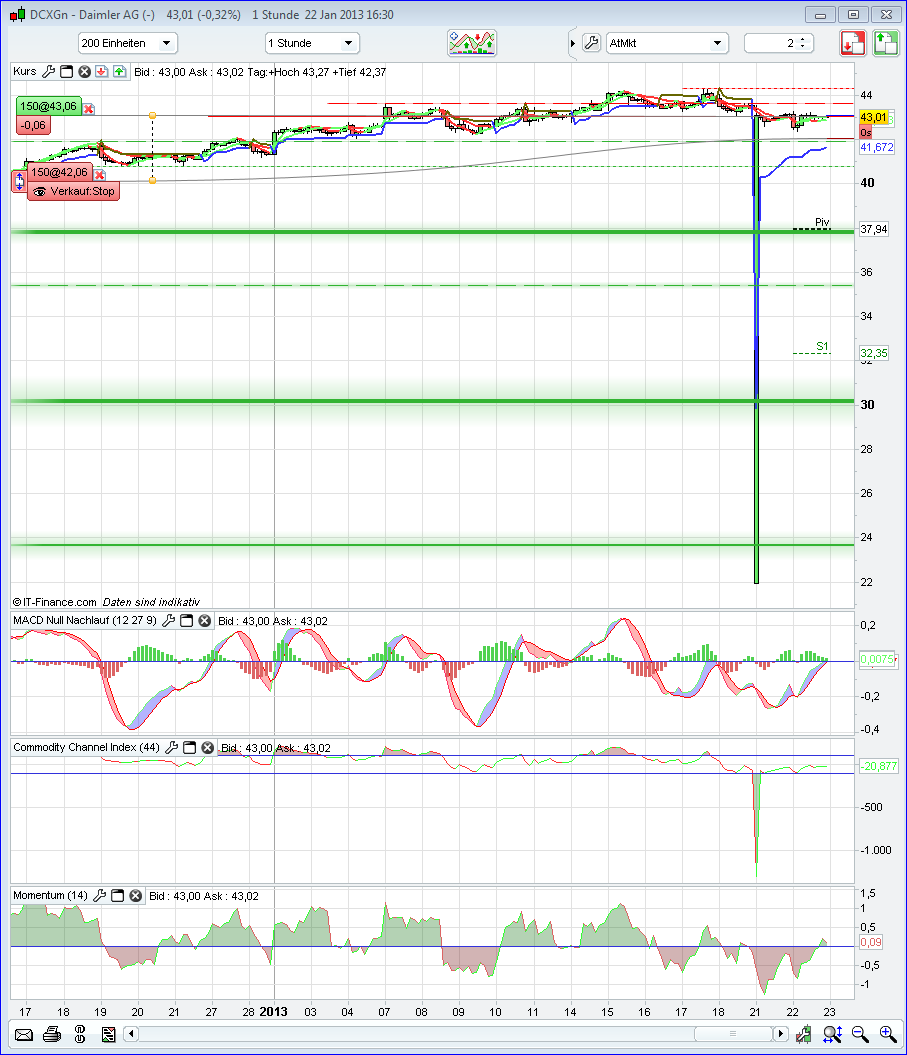
Task: Maximize the MACD Null Nachlauf panel
Action: pyautogui.click(x=186, y=620)
